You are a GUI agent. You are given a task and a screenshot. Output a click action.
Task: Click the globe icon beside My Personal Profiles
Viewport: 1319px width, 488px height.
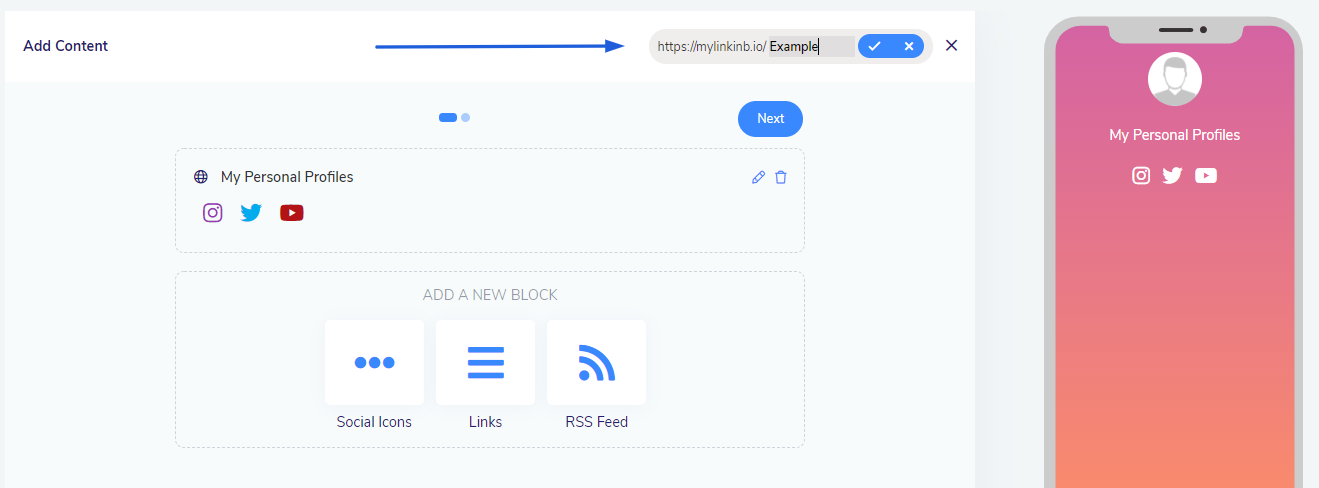(x=201, y=177)
